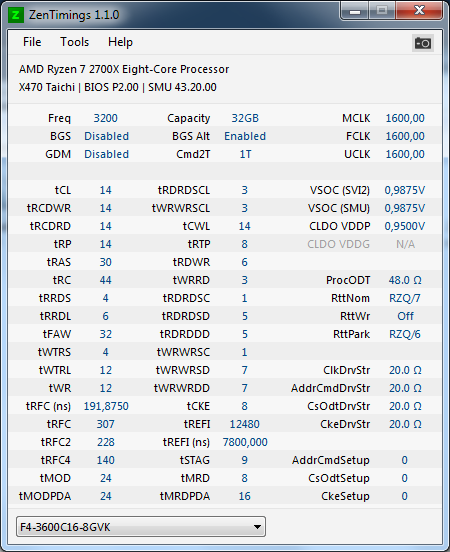
Task: Click the tREFI (ns) value 7800,000
Action: click(245, 442)
